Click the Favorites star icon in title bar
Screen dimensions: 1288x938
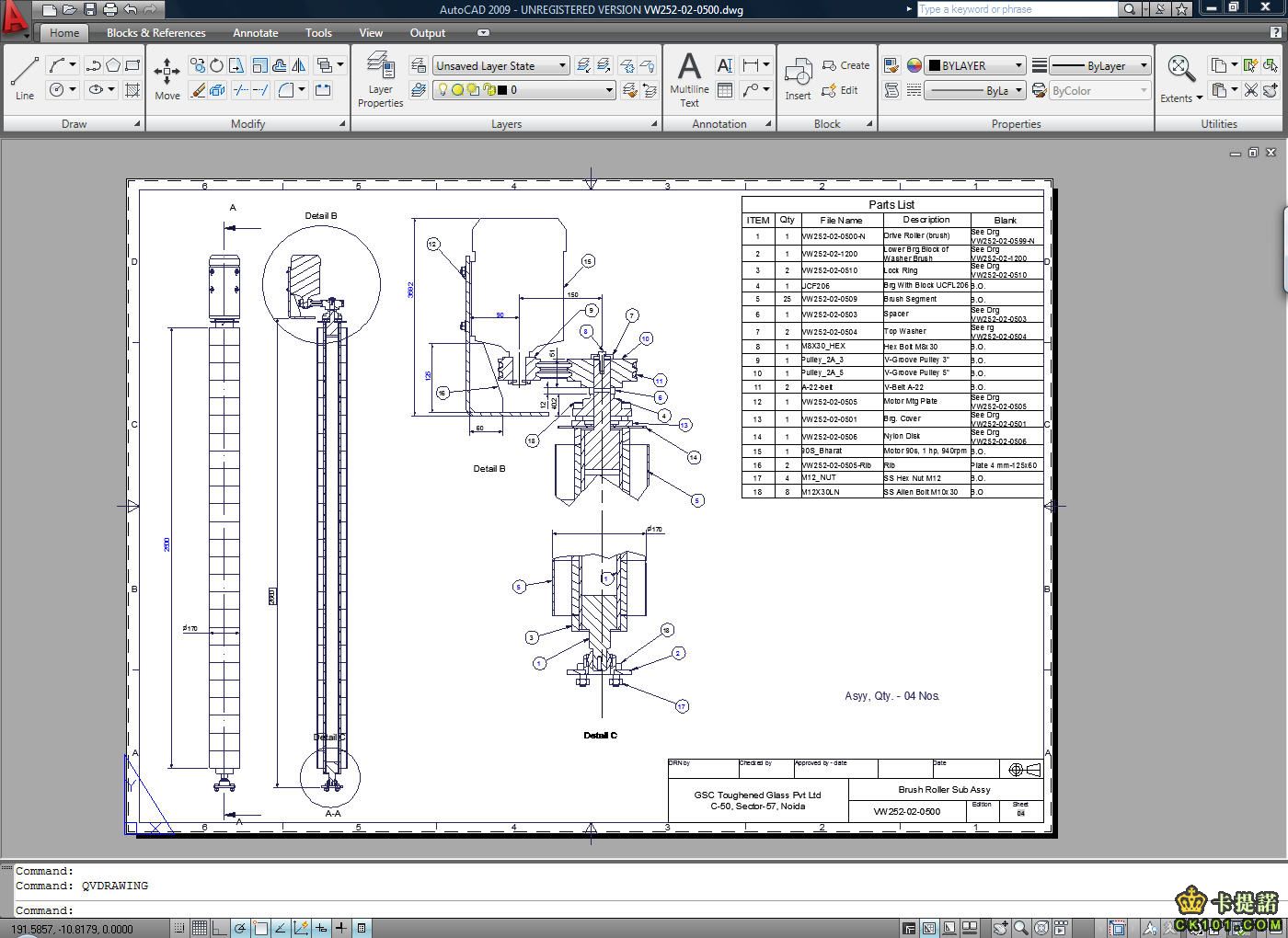[1182, 9]
